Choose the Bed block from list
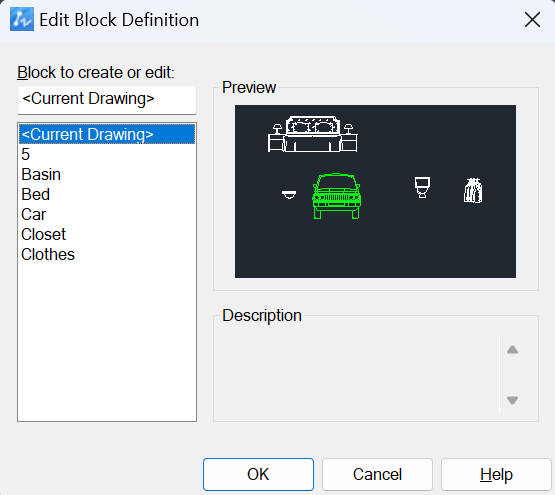 click(107, 194)
